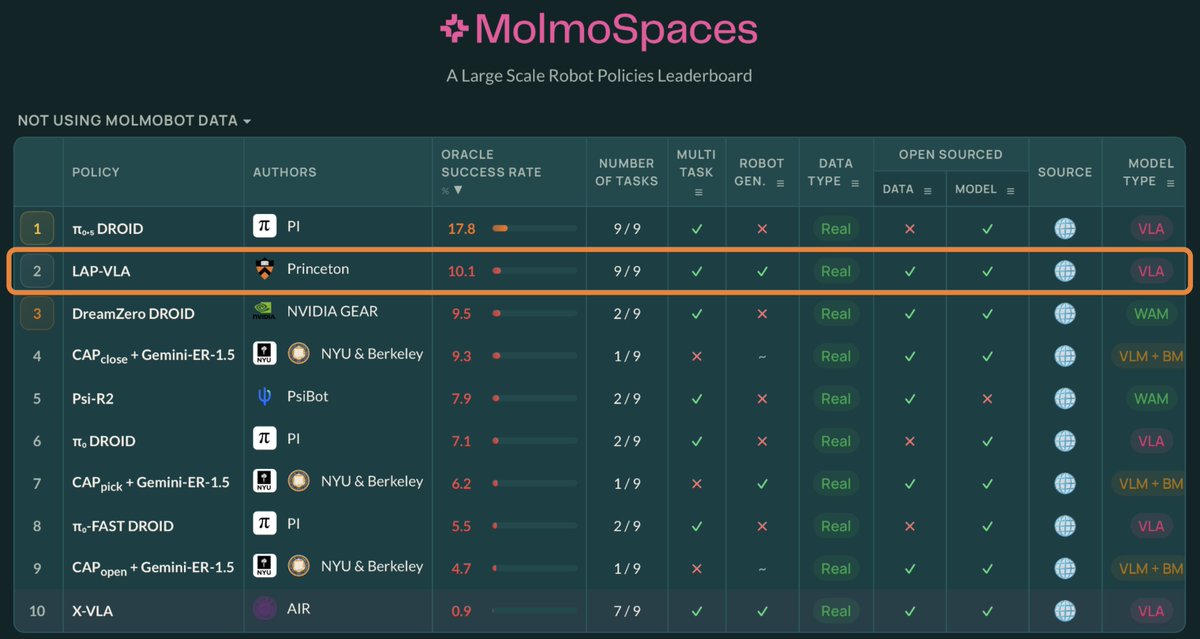Open the Open Sourced Data filter
Image resolution: width=1200 pixels, height=639 pixels.
pos(928,190)
